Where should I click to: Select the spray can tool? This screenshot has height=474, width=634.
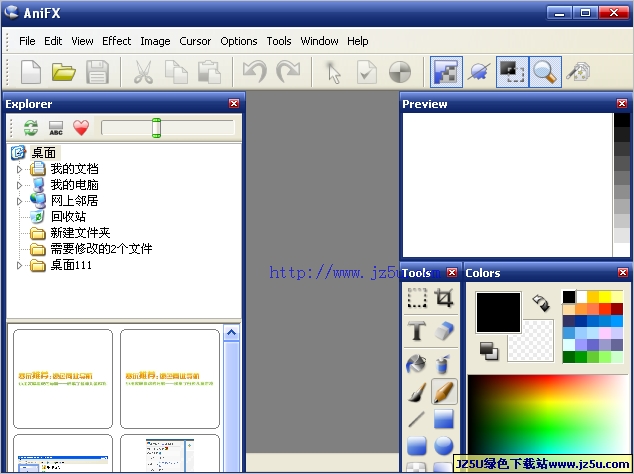tap(444, 364)
